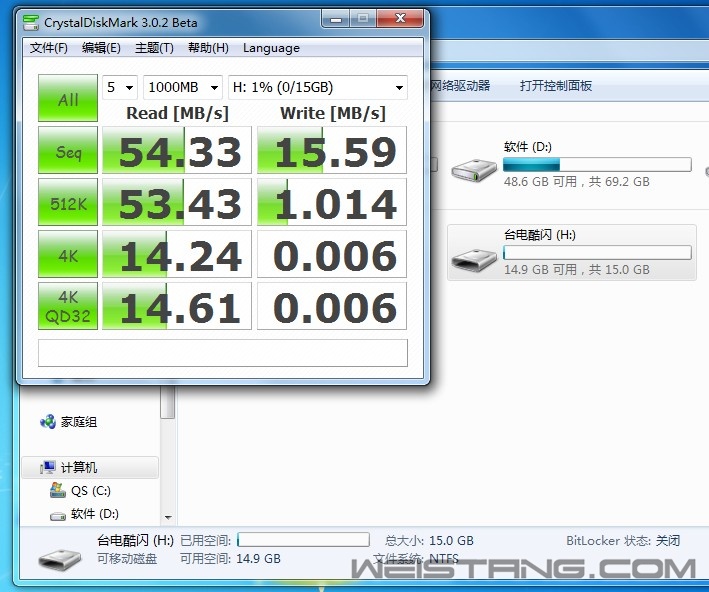709x592 pixels.
Task: Open the drive selection dropdown showing H:
Action: click(317, 87)
